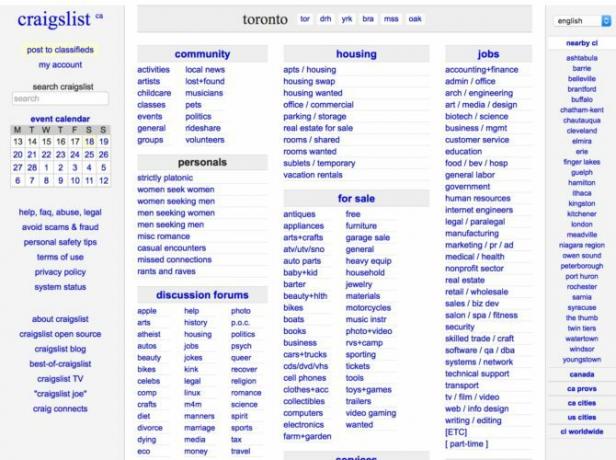Viewport: 616px width, 460px height.
Task: Open the event calendar link
Action: point(60,119)
